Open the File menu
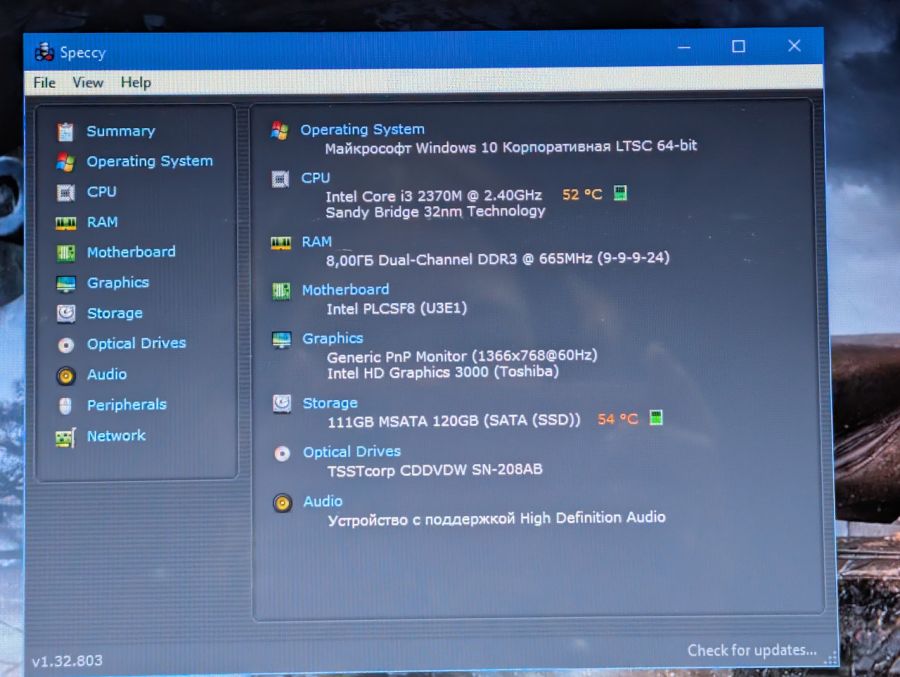Image resolution: width=900 pixels, height=677 pixels. pyautogui.click(x=44, y=83)
